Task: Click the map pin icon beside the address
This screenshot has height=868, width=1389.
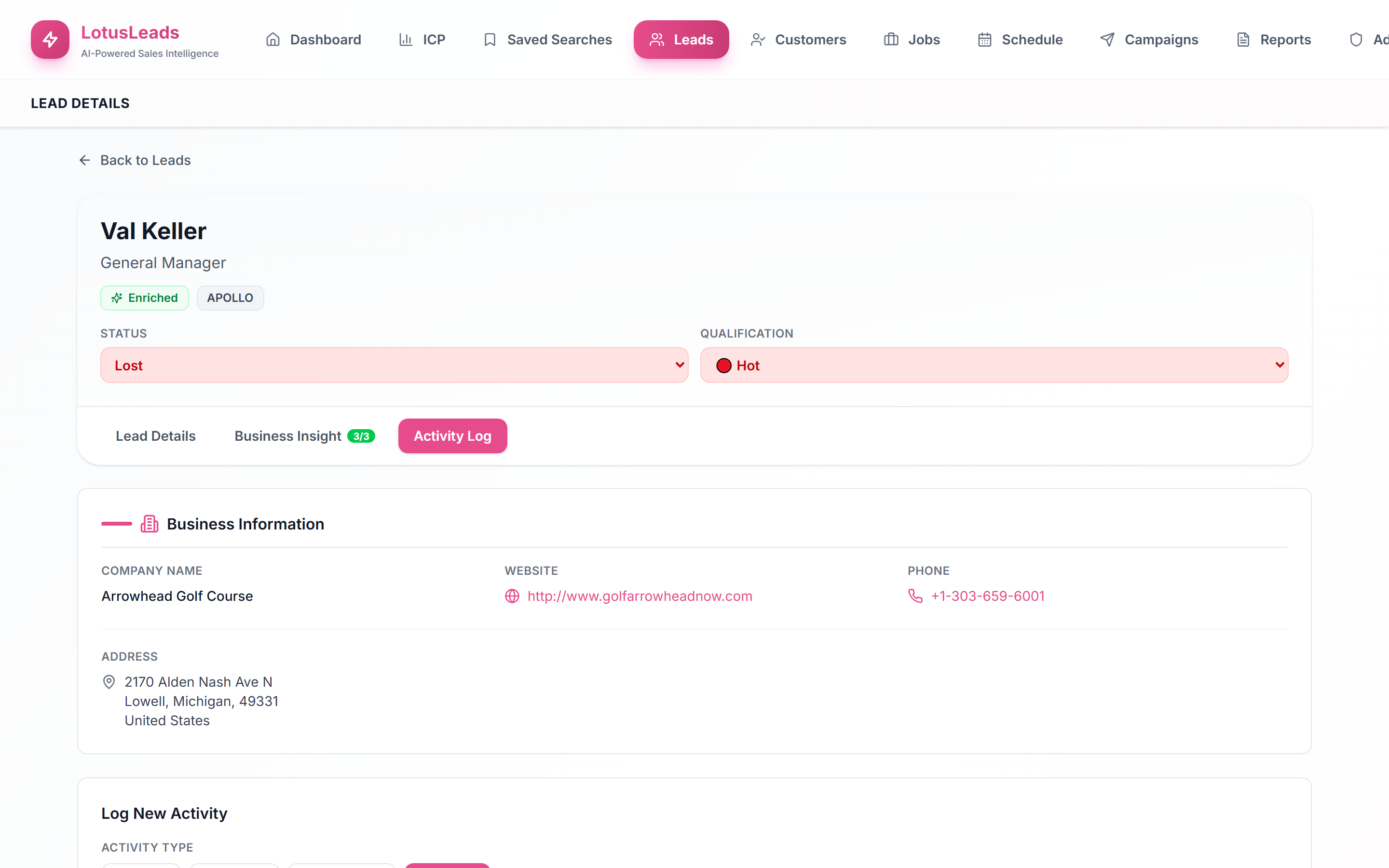Action: [x=109, y=682]
